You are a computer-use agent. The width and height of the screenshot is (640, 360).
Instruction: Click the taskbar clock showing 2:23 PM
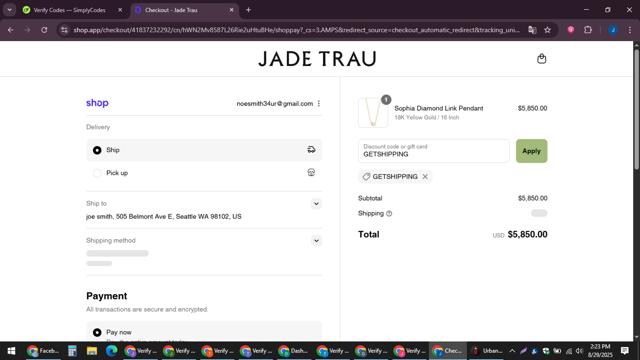(x=600, y=351)
